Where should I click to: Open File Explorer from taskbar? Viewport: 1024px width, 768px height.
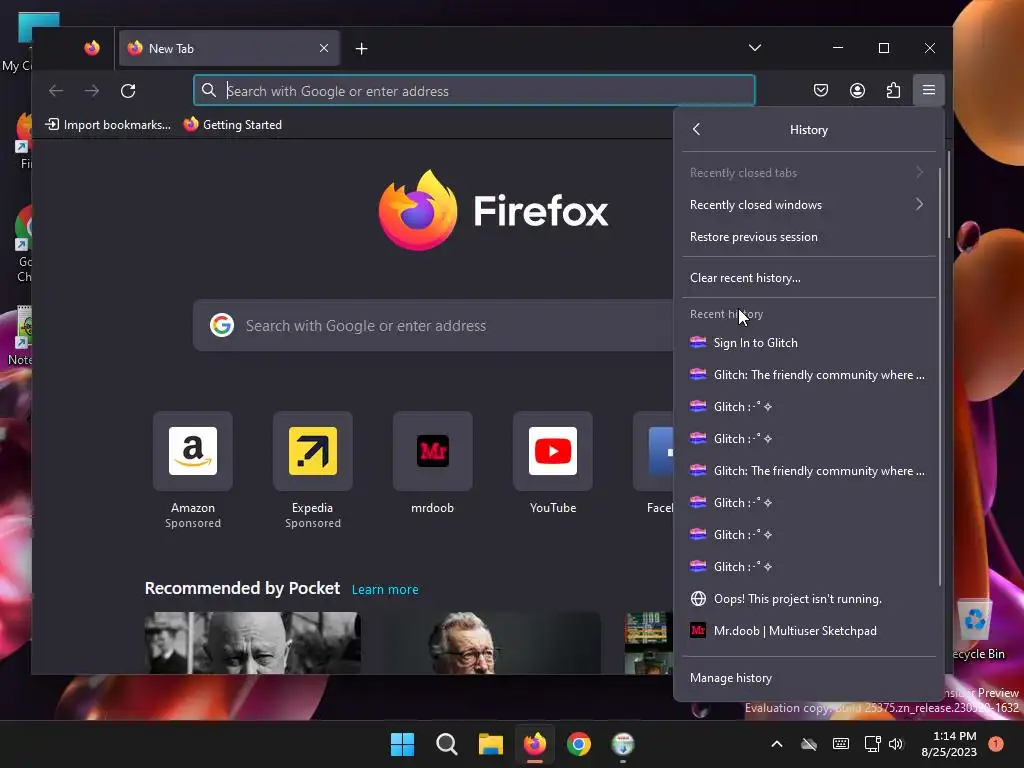[x=490, y=744]
